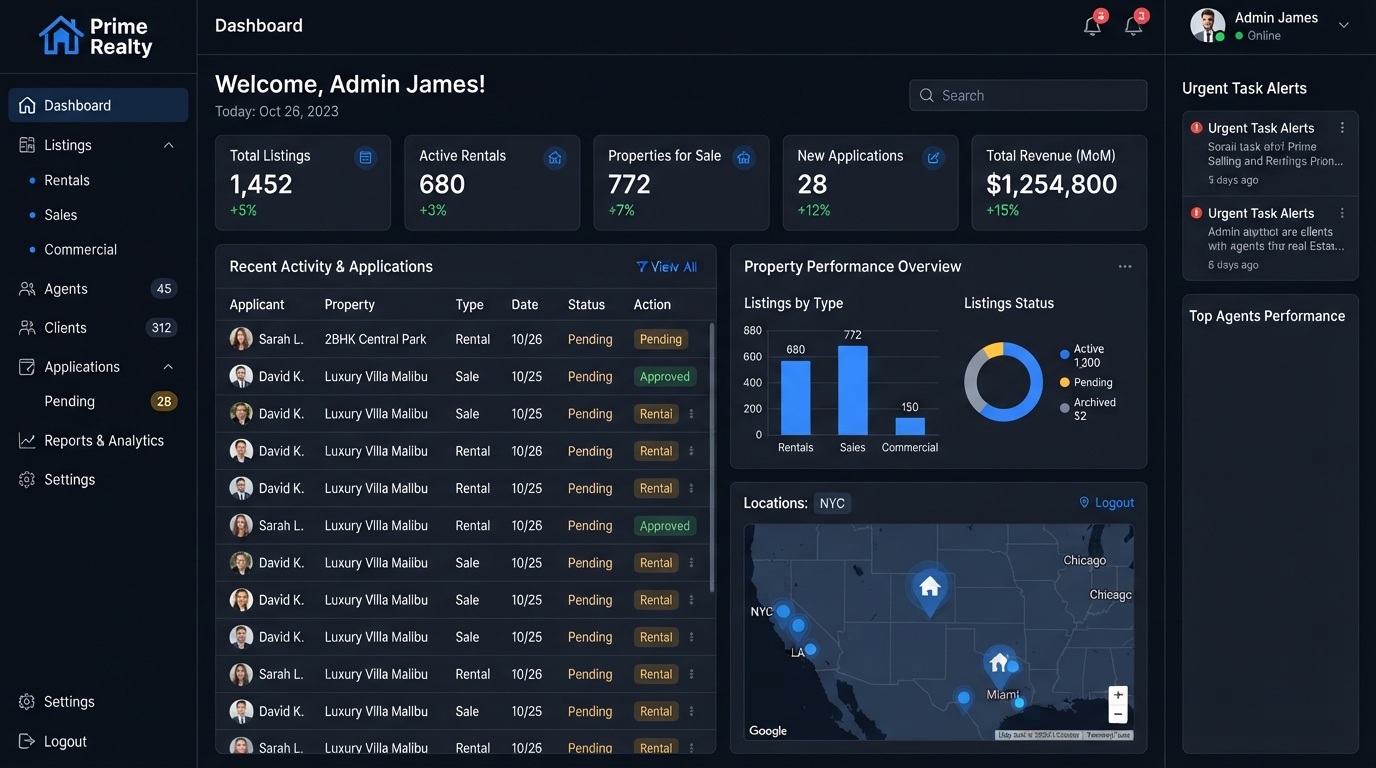Open Rentals under Listings
1376x768 pixels.
[67, 180]
